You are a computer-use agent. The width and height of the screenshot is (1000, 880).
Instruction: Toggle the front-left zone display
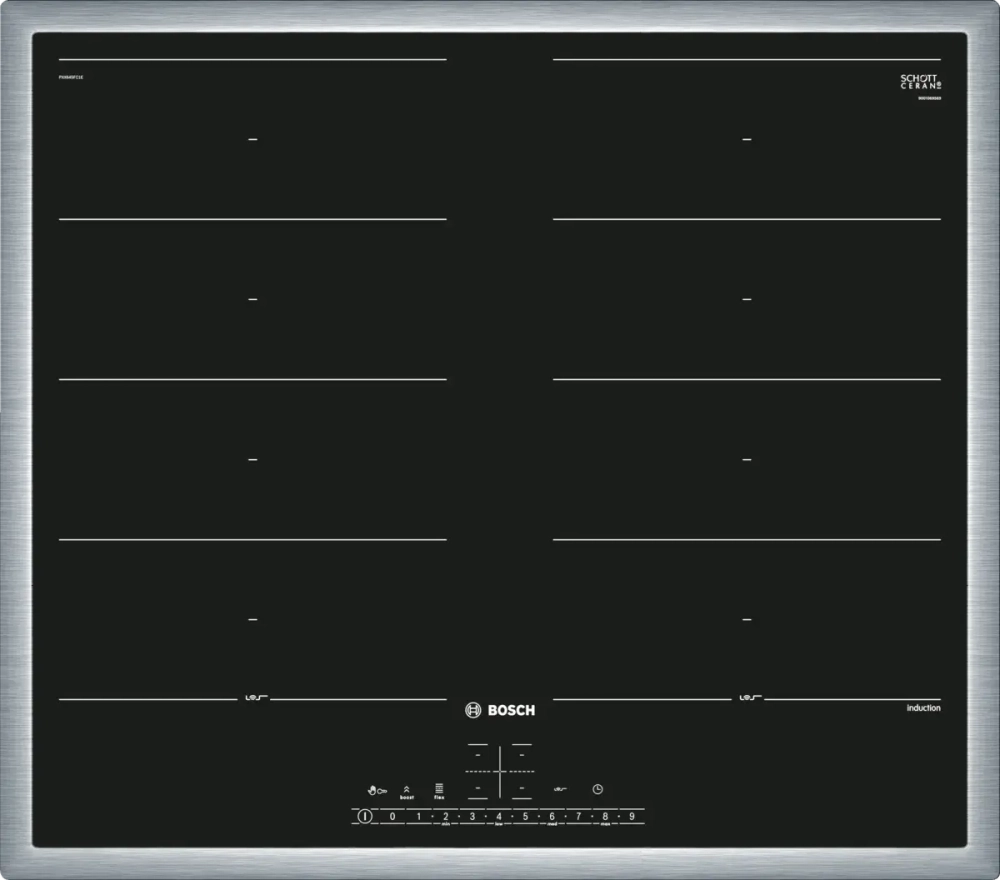pos(477,788)
